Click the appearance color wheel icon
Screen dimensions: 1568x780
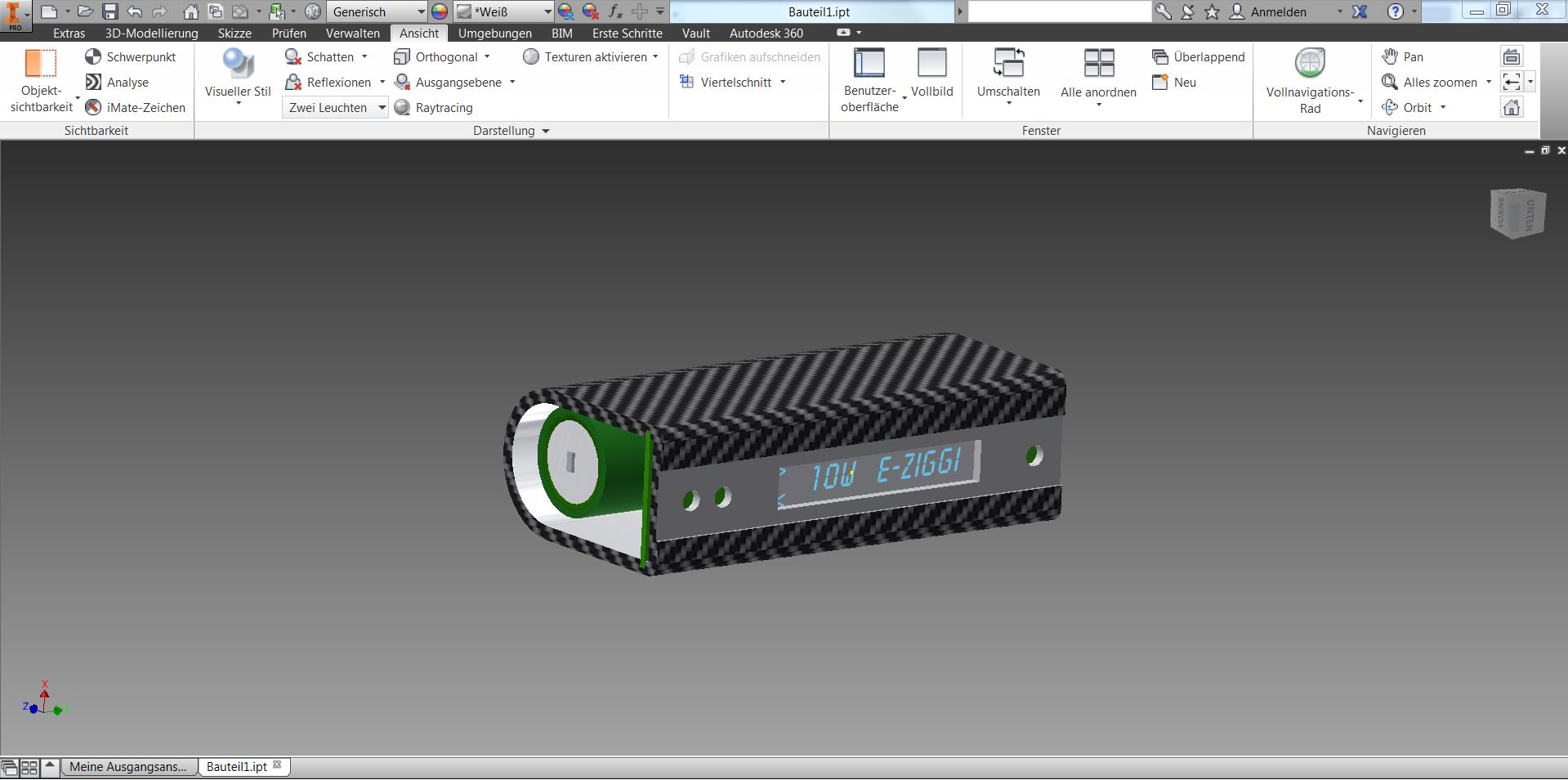click(x=440, y=11)
